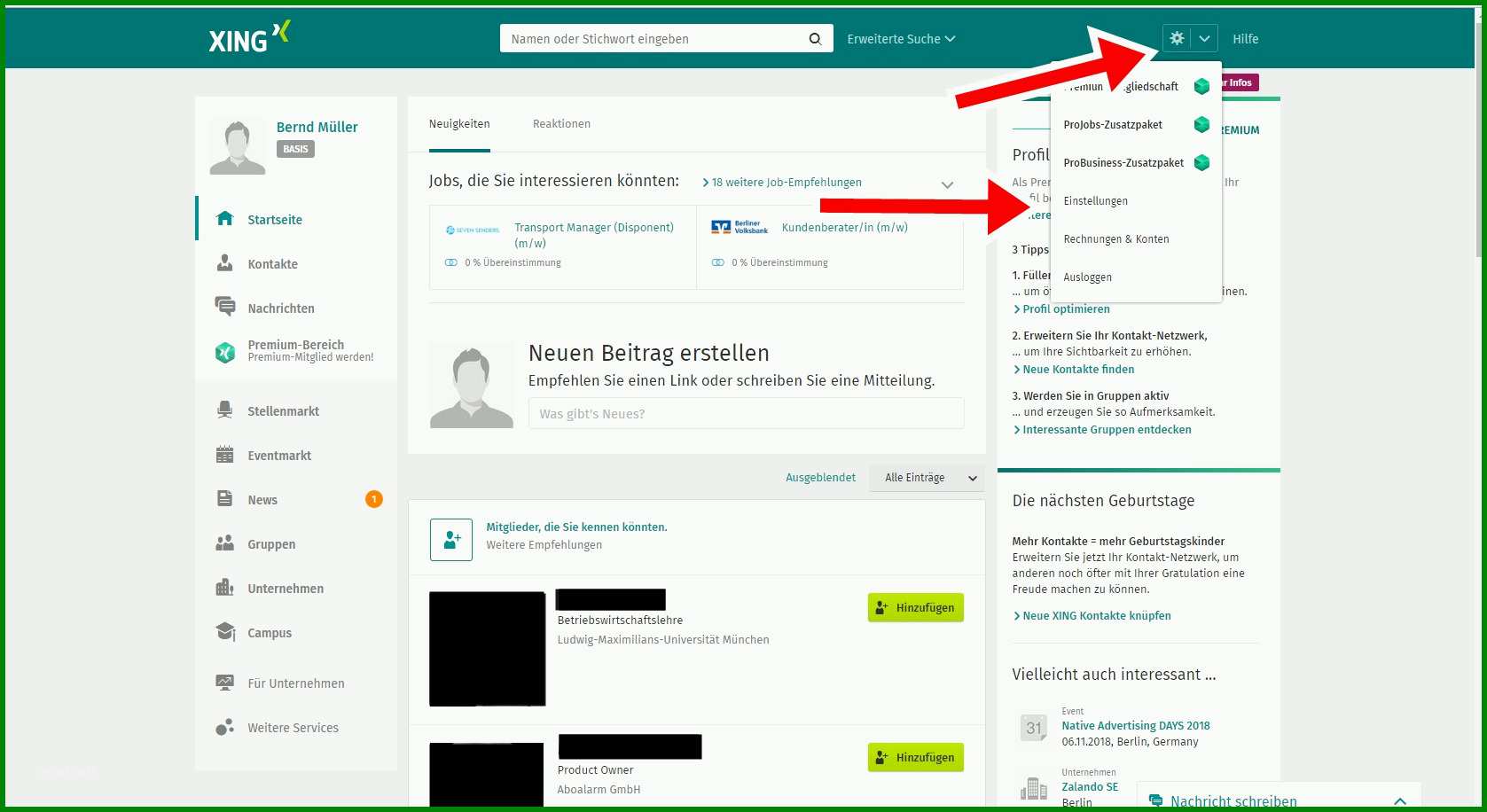Open Kundenberater/in (m/w) job listing

[844, 228]
